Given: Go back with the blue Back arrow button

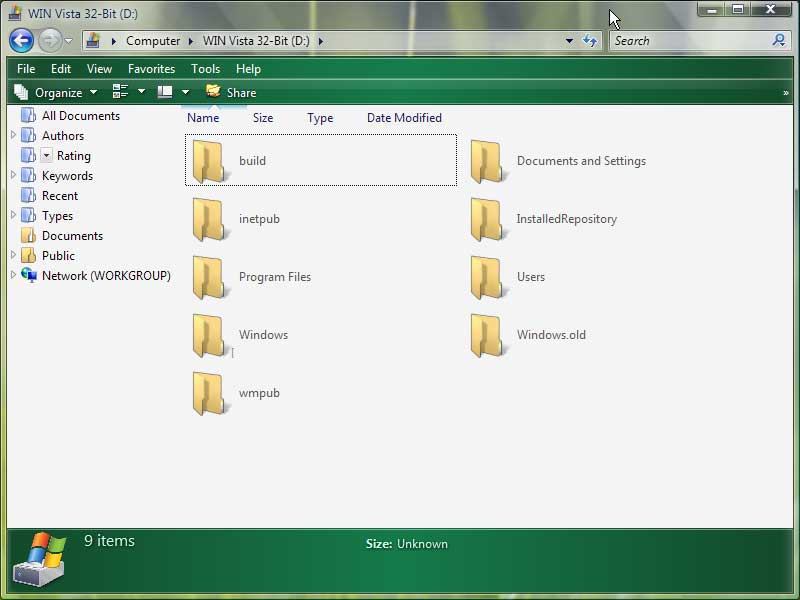Looking at the screenshot, I should (21, 41).
